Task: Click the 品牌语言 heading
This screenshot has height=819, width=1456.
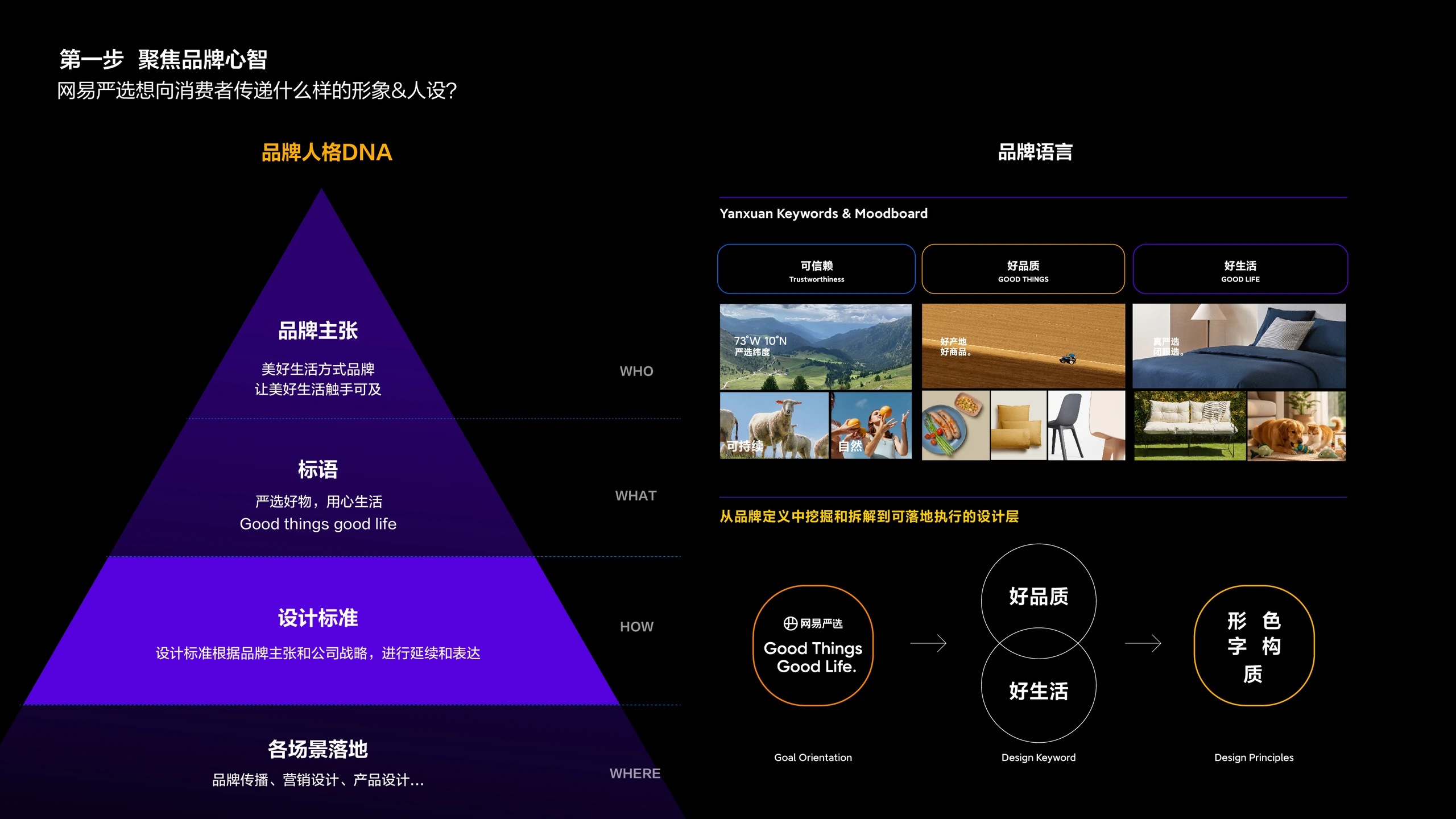Action: tap(1035, 152)
